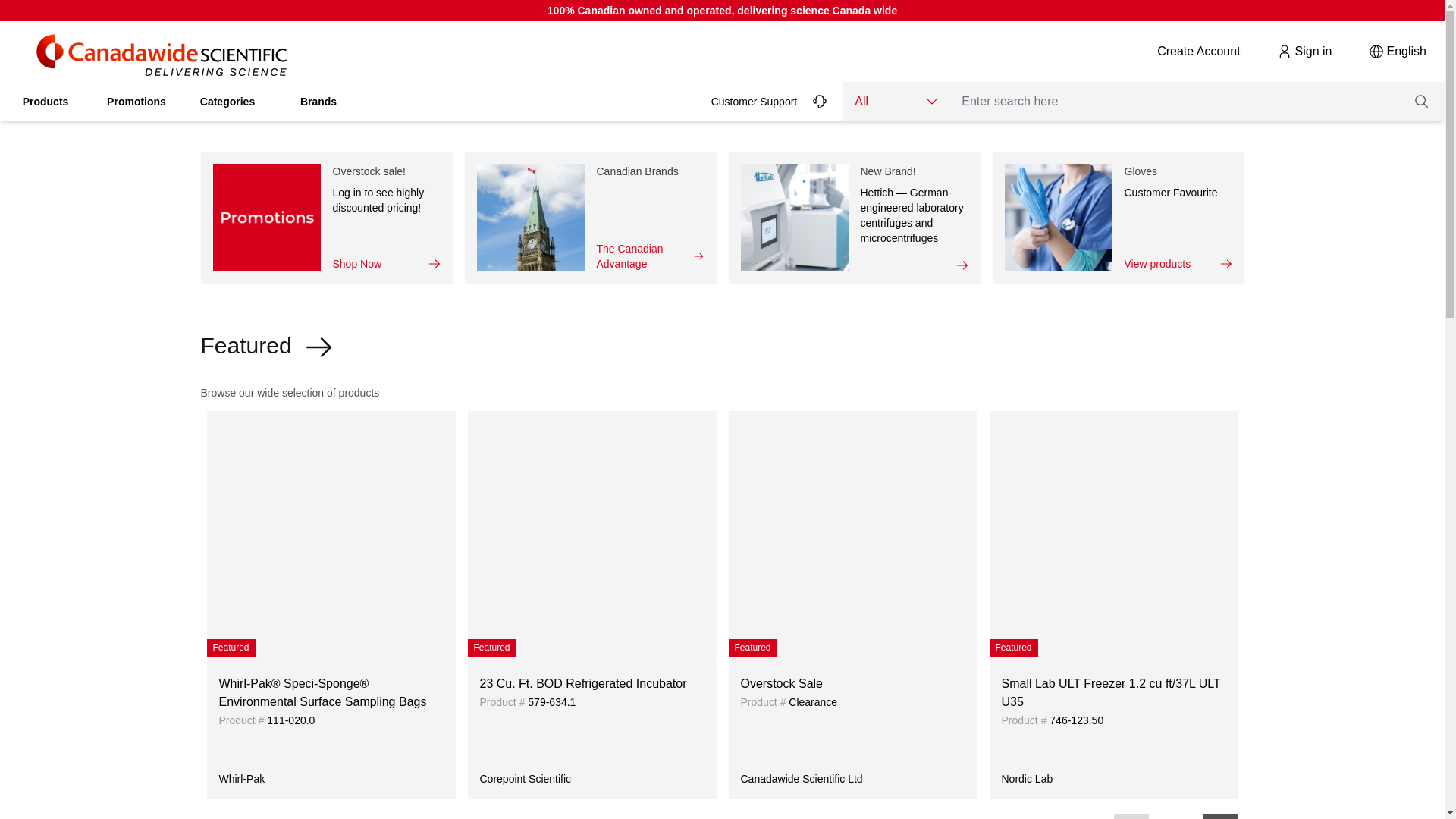Click the Clearance product number text
The height and width of the screenshot is (819, 1456).
click(812, 702)
